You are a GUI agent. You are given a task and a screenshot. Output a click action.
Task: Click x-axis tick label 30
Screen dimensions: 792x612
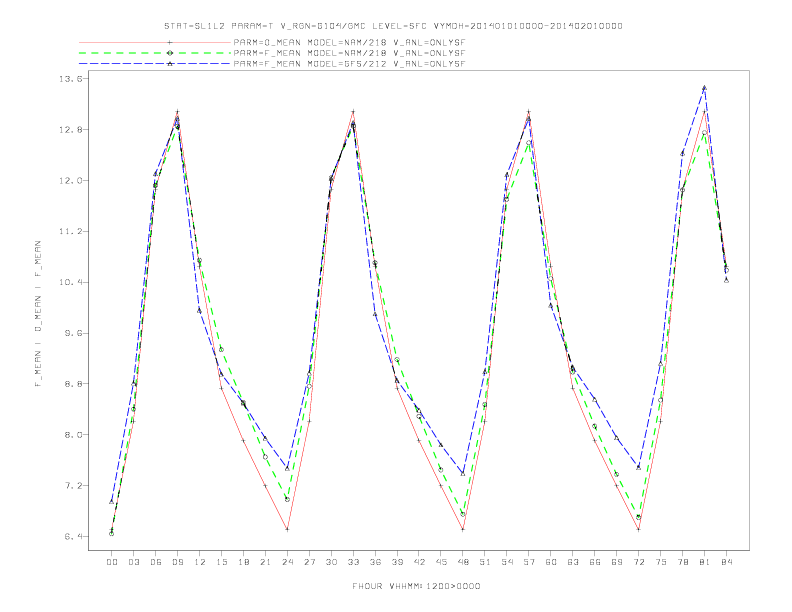tap(331, 562)
